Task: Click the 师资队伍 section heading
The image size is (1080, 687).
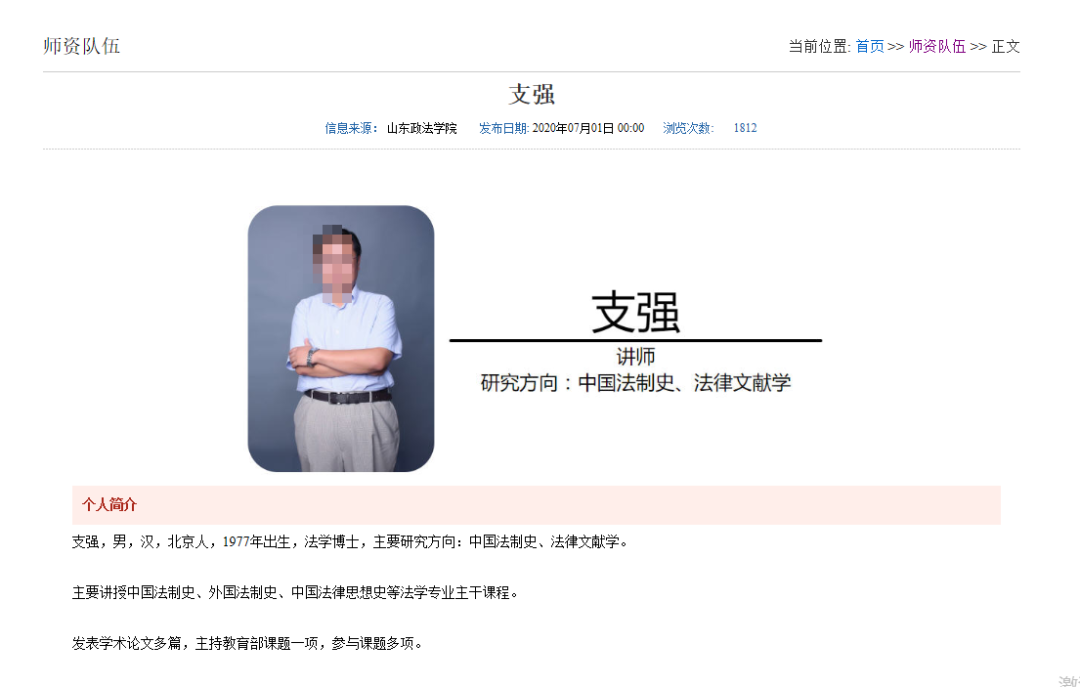Action: (x=81, y=46)
